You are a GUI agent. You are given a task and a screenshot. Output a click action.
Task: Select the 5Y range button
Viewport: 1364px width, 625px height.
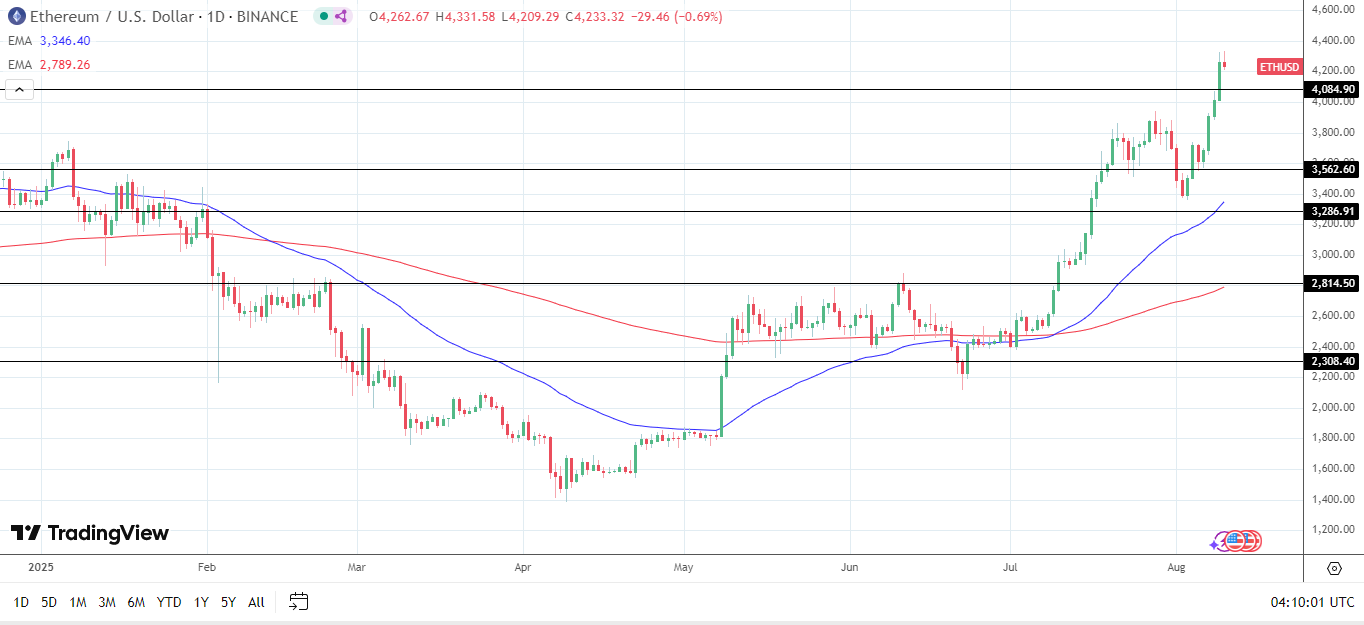click(227, 602)
